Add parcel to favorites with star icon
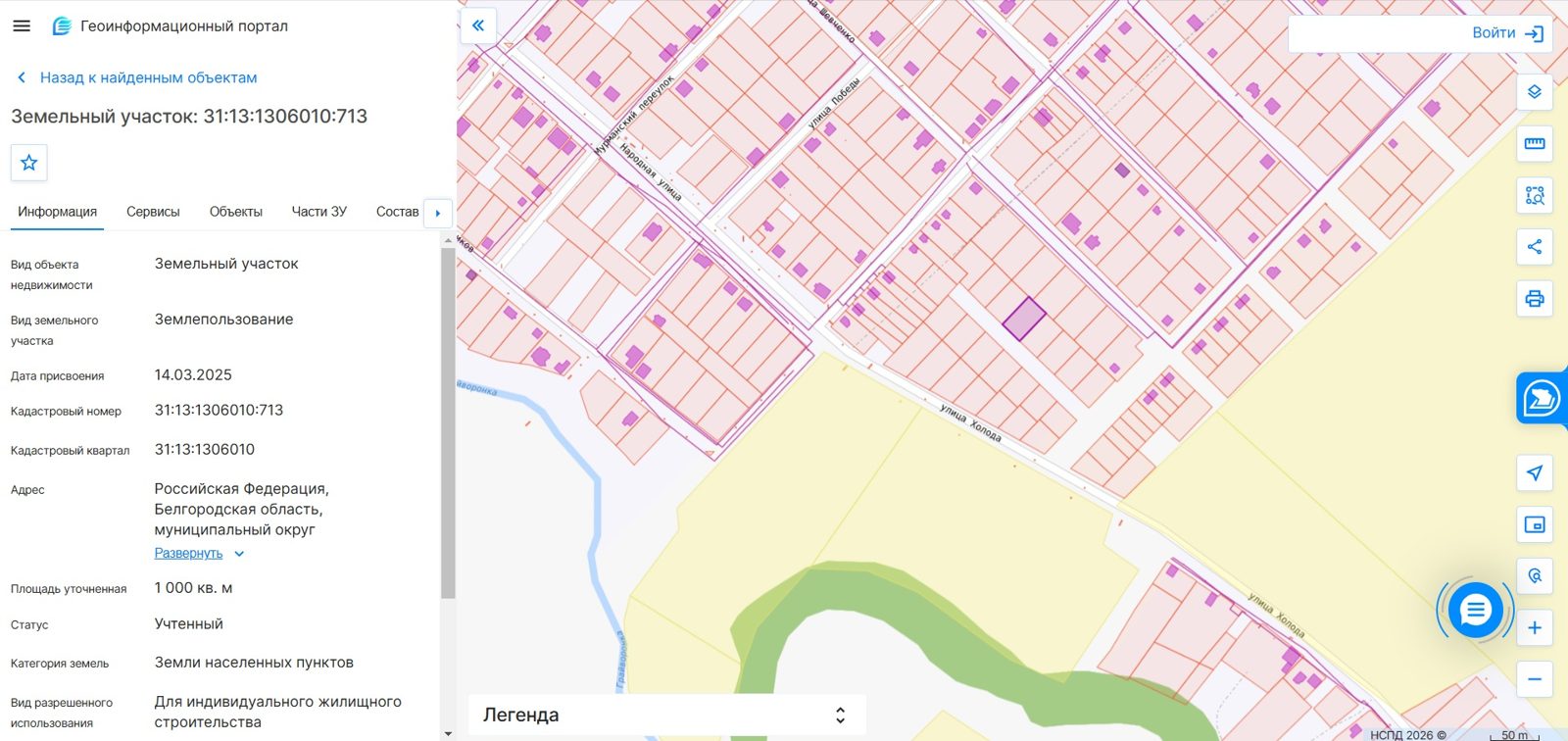This screenshot has width=1568, height=741. pos(29,163)
